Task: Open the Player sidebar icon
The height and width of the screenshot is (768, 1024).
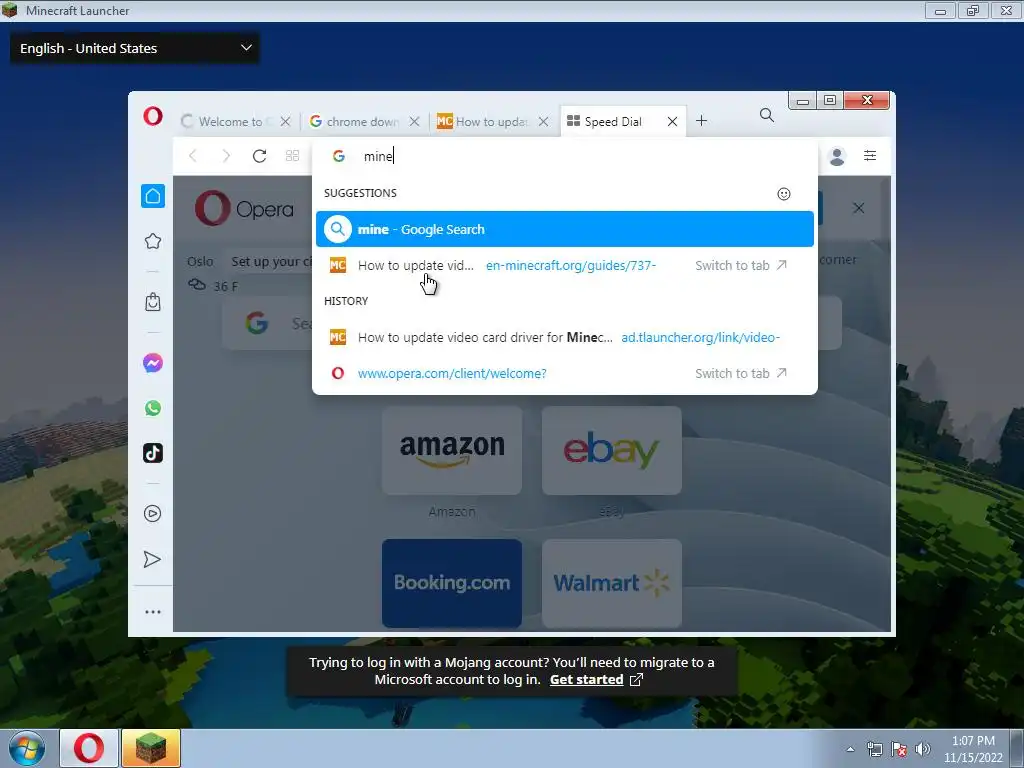Action: click(153, 513)
